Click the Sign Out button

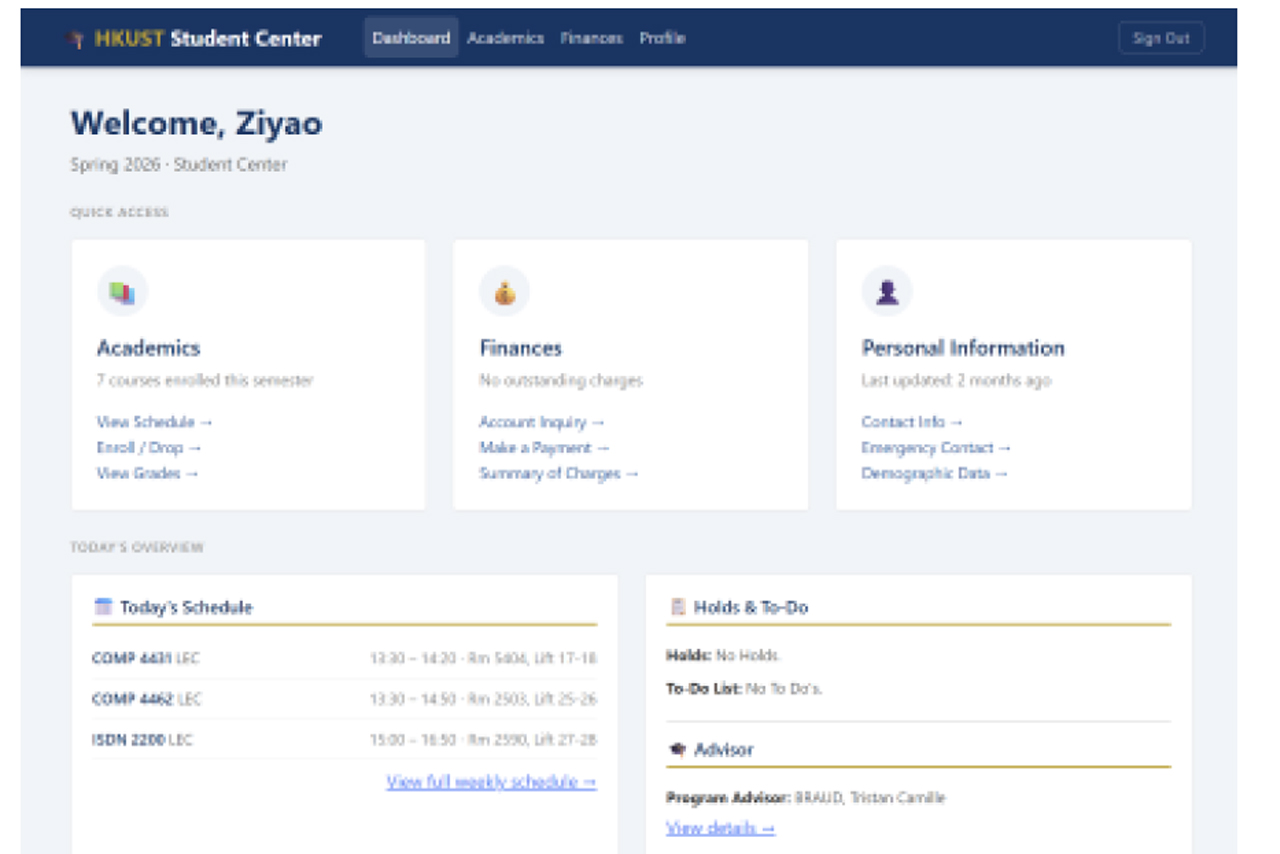[x=1161, y=38]
